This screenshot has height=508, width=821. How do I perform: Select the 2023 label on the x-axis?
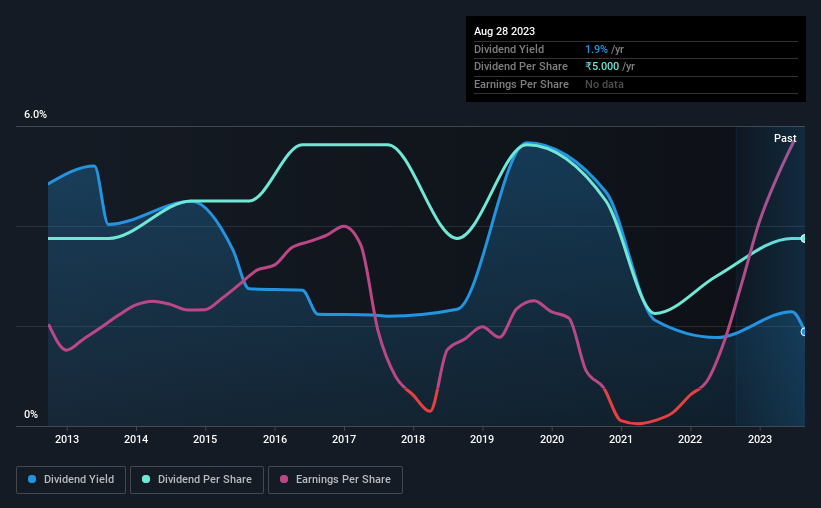[759, 439]
